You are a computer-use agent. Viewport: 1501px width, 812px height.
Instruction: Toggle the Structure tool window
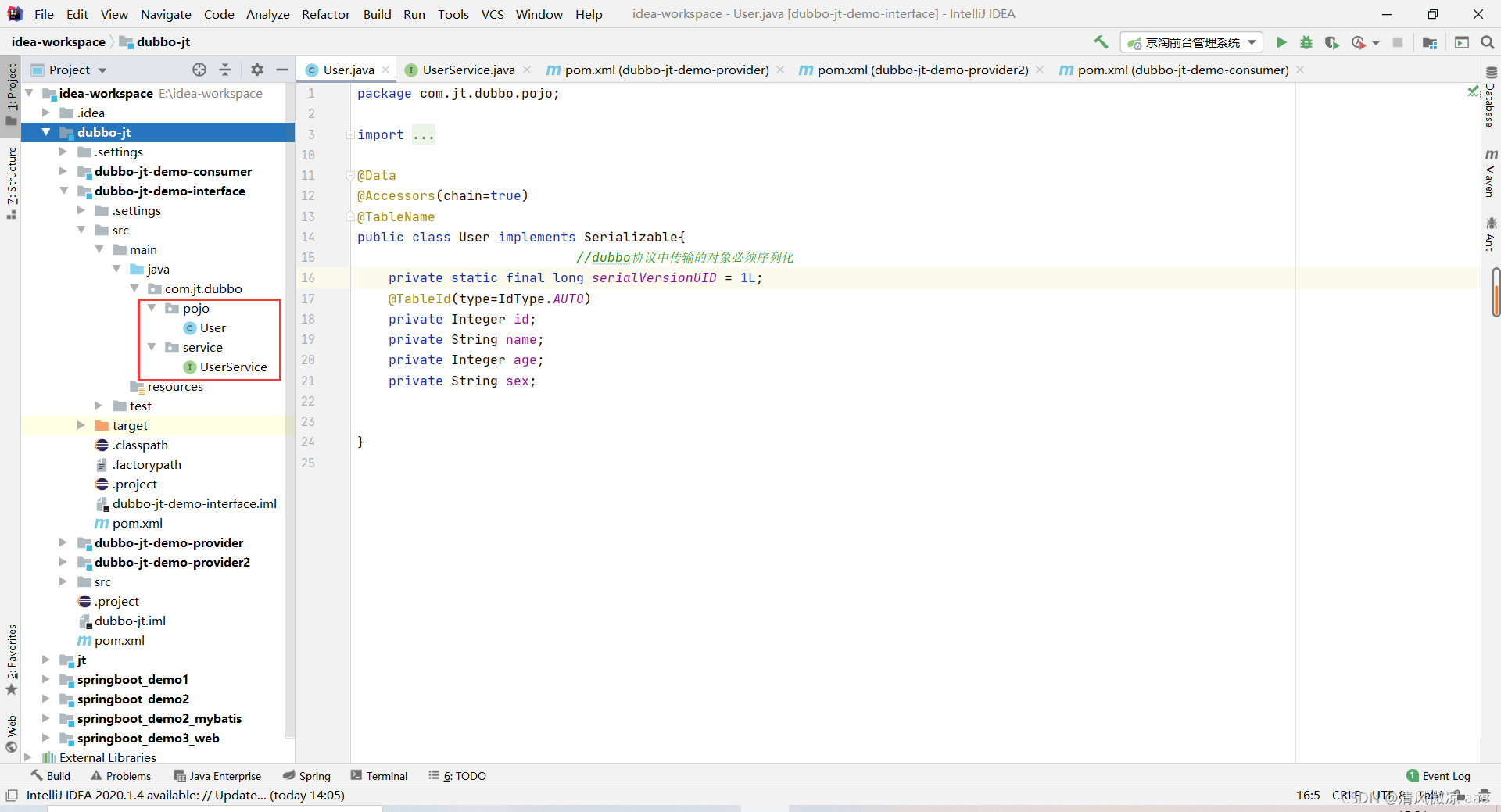[x=11, y=182]
